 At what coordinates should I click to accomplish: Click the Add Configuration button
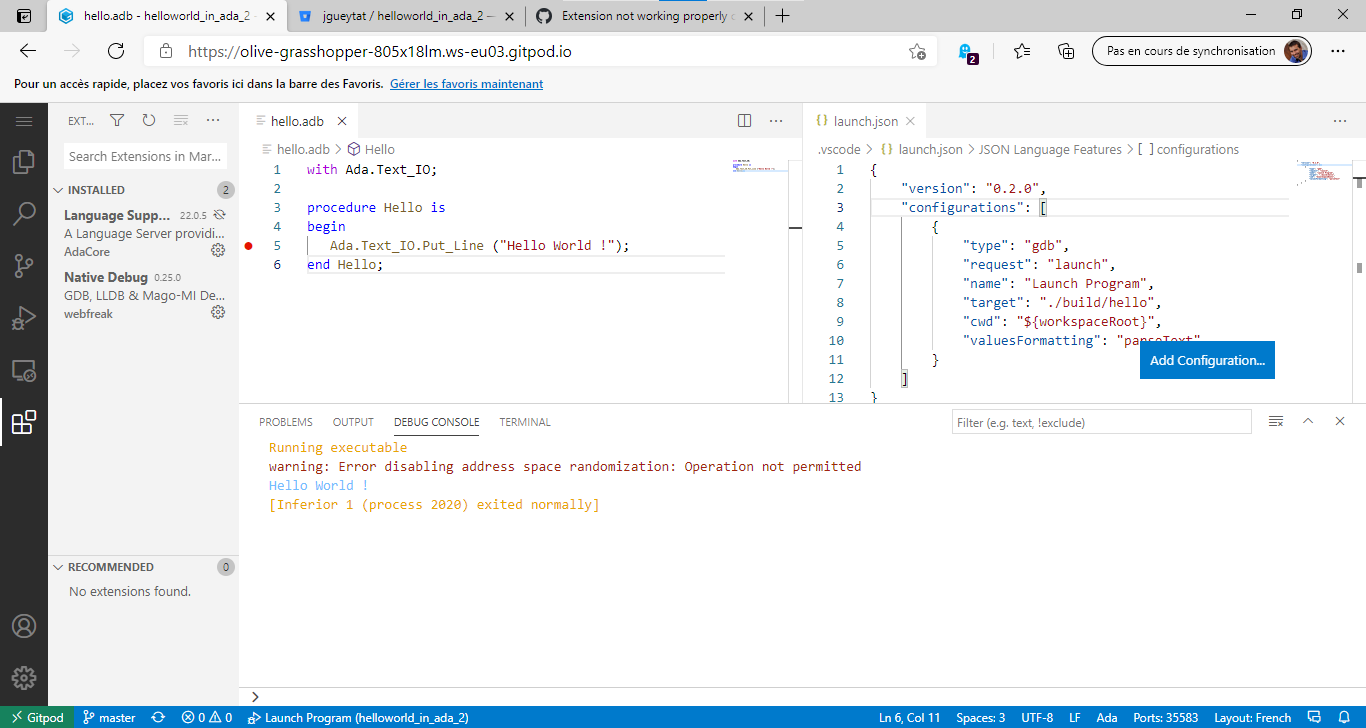click(1206, 359)
